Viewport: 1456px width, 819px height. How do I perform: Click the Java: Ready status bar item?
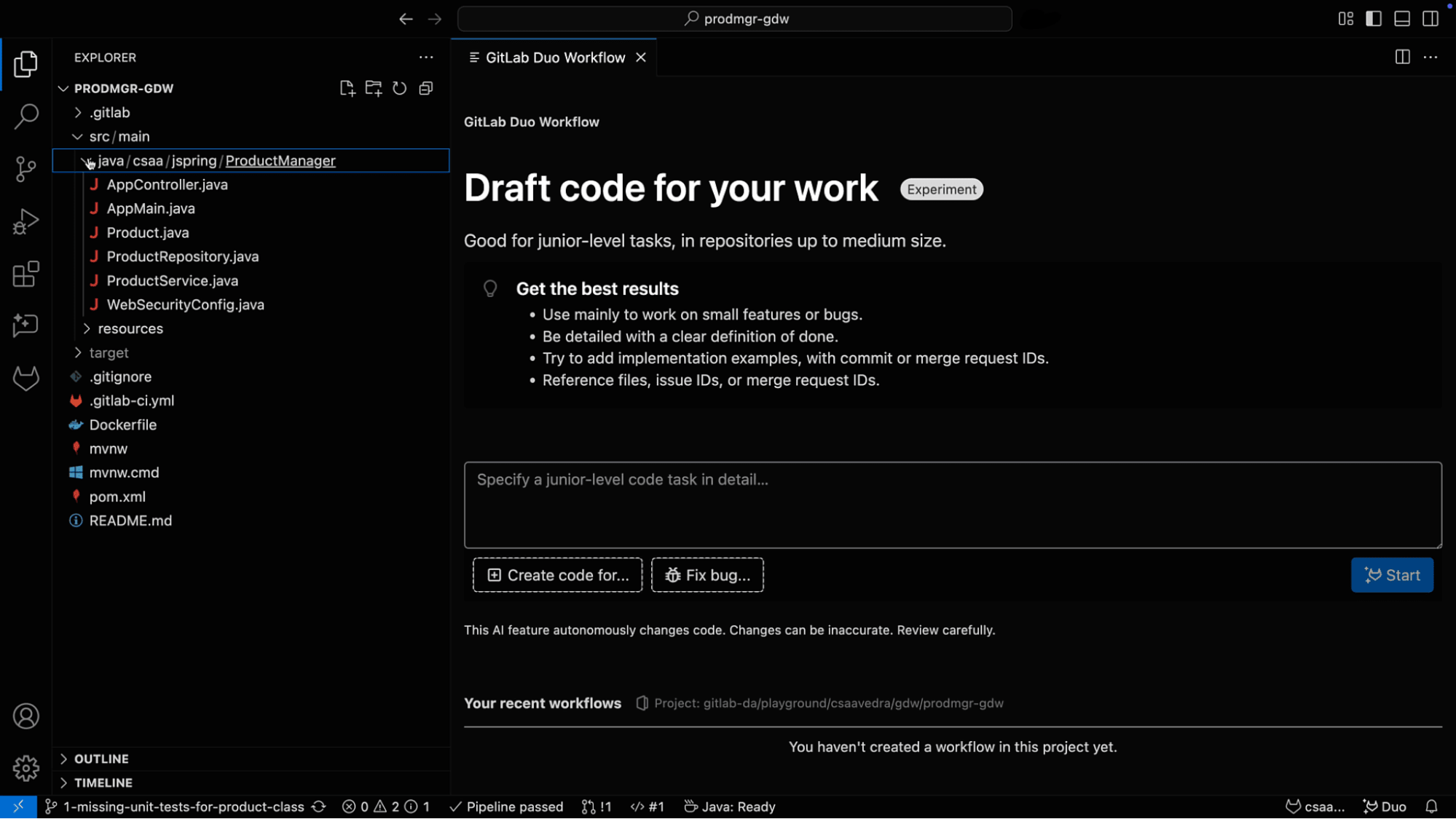click(729, 807)
